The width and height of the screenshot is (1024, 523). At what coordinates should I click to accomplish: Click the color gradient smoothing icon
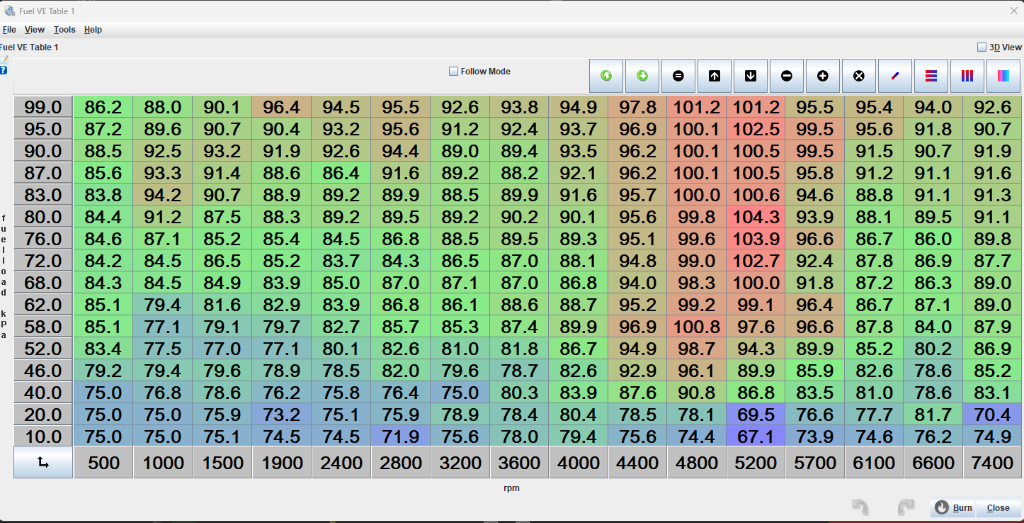[x=1003, y=75]
